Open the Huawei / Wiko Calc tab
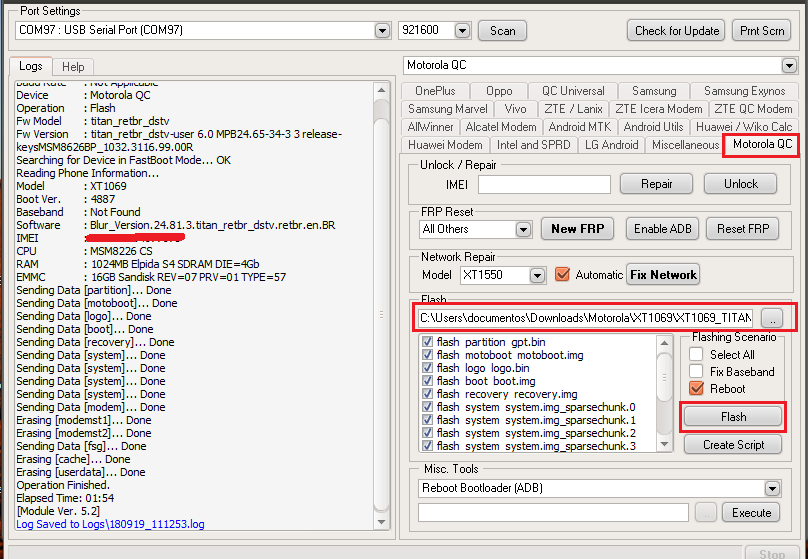 (x=744, y=127)
